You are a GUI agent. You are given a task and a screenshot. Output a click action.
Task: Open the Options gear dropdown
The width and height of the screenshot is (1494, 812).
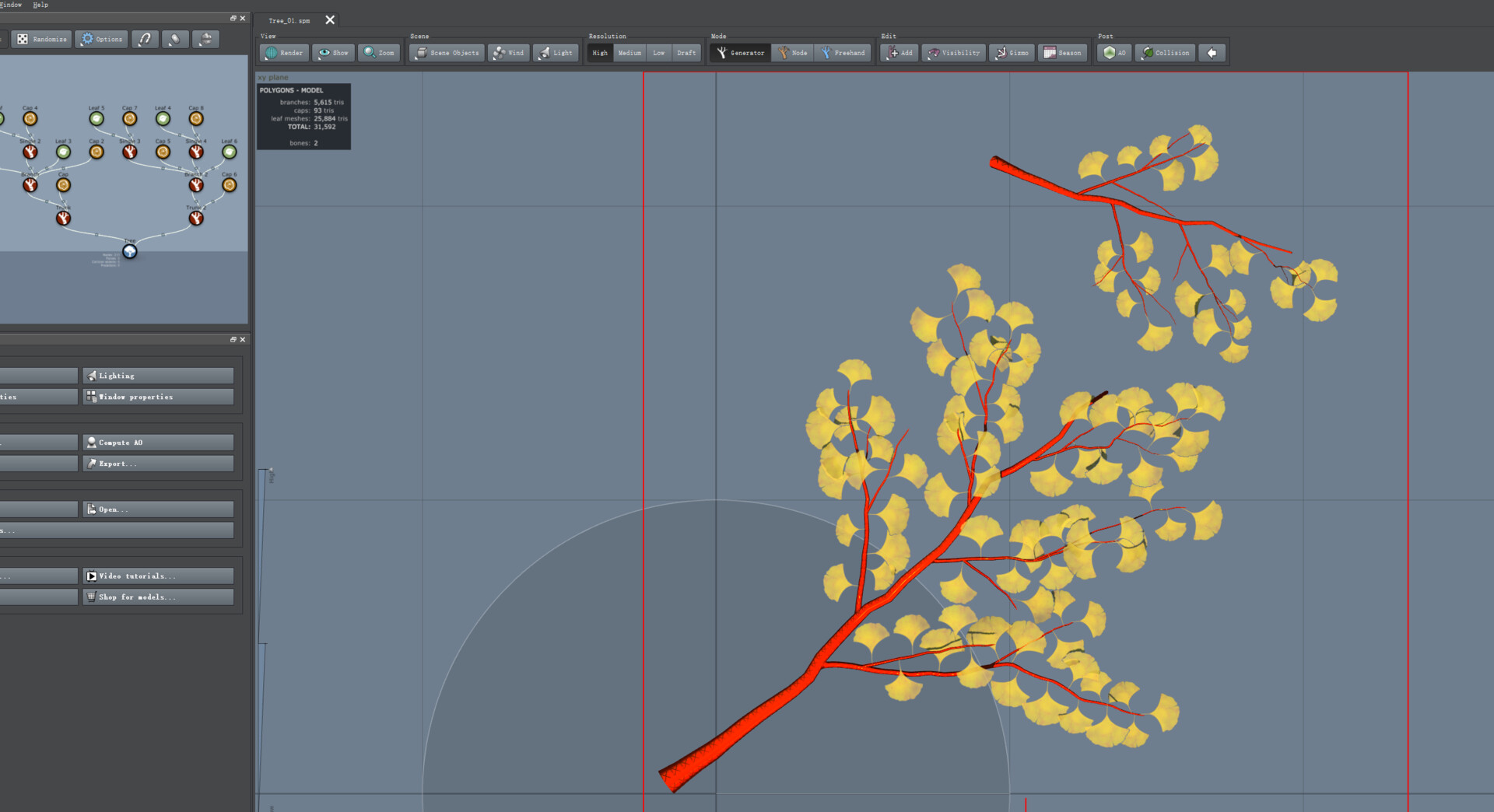(101, 39)
